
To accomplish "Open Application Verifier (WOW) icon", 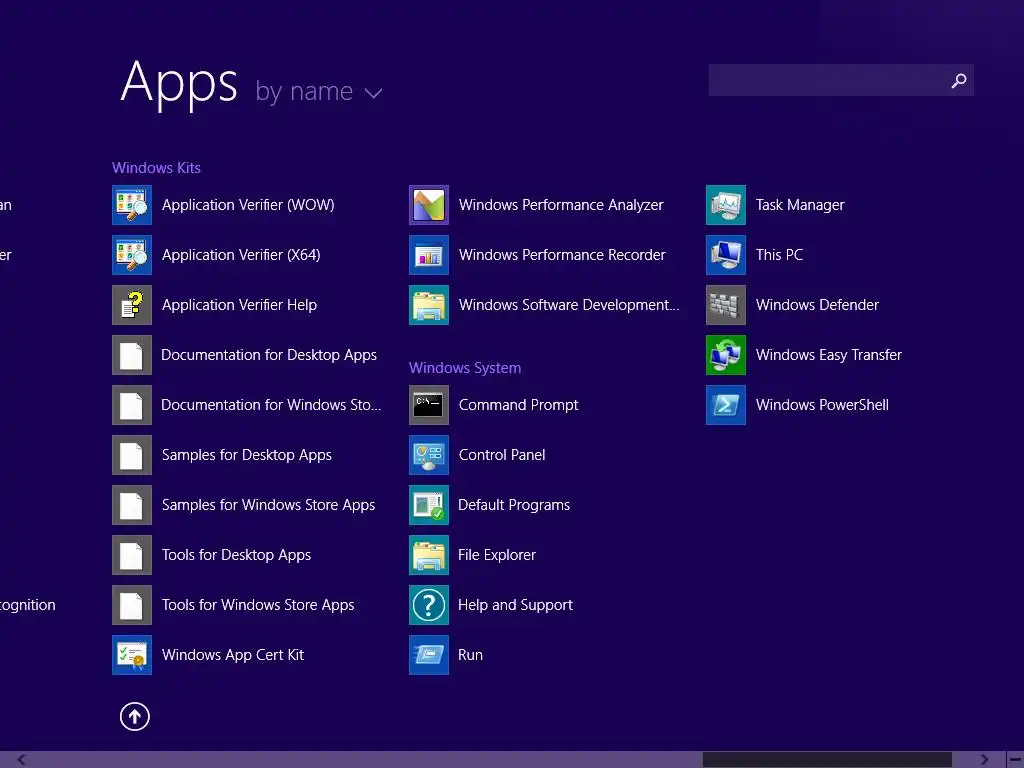I will click(132, 205).
